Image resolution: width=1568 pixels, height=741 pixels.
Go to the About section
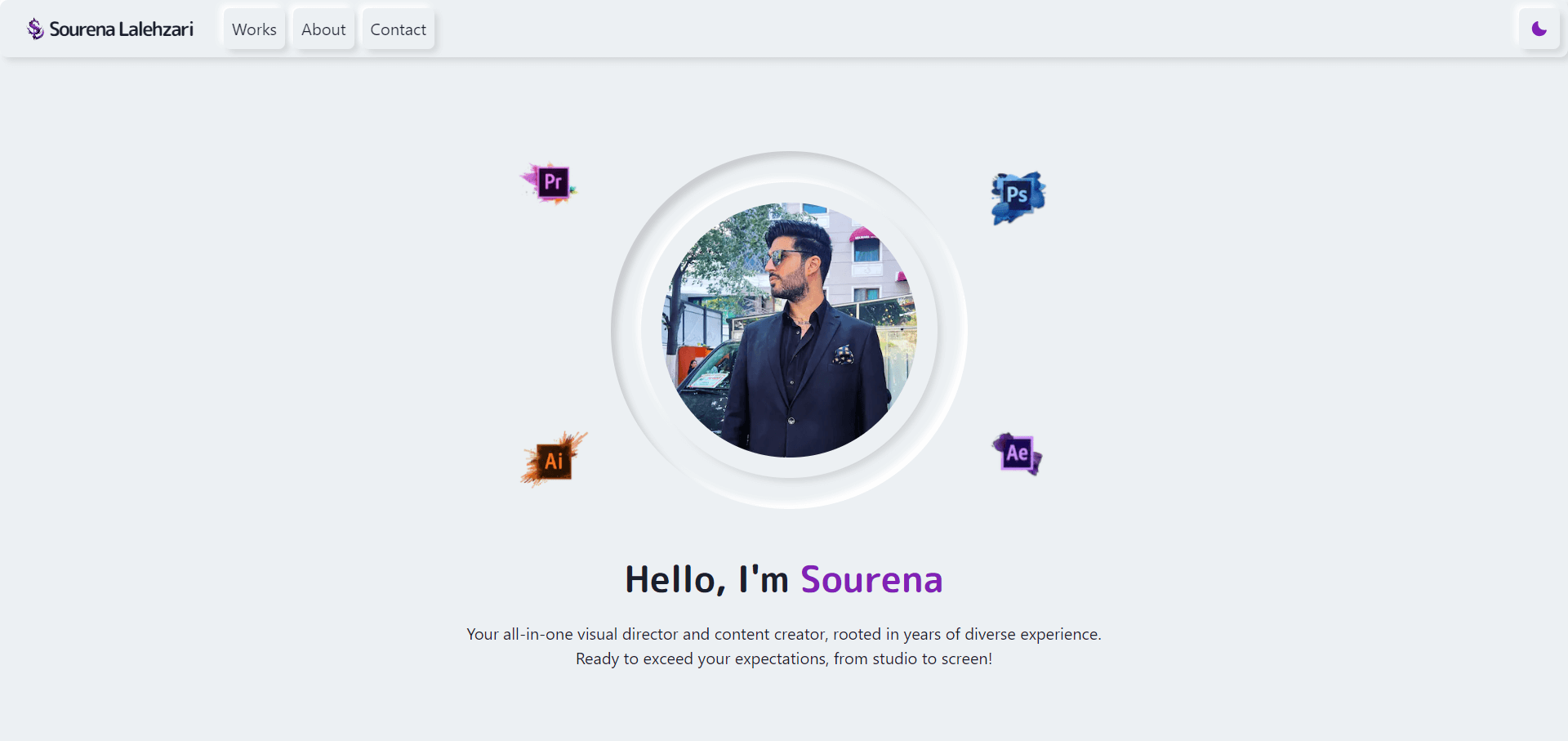pos(323,29)
